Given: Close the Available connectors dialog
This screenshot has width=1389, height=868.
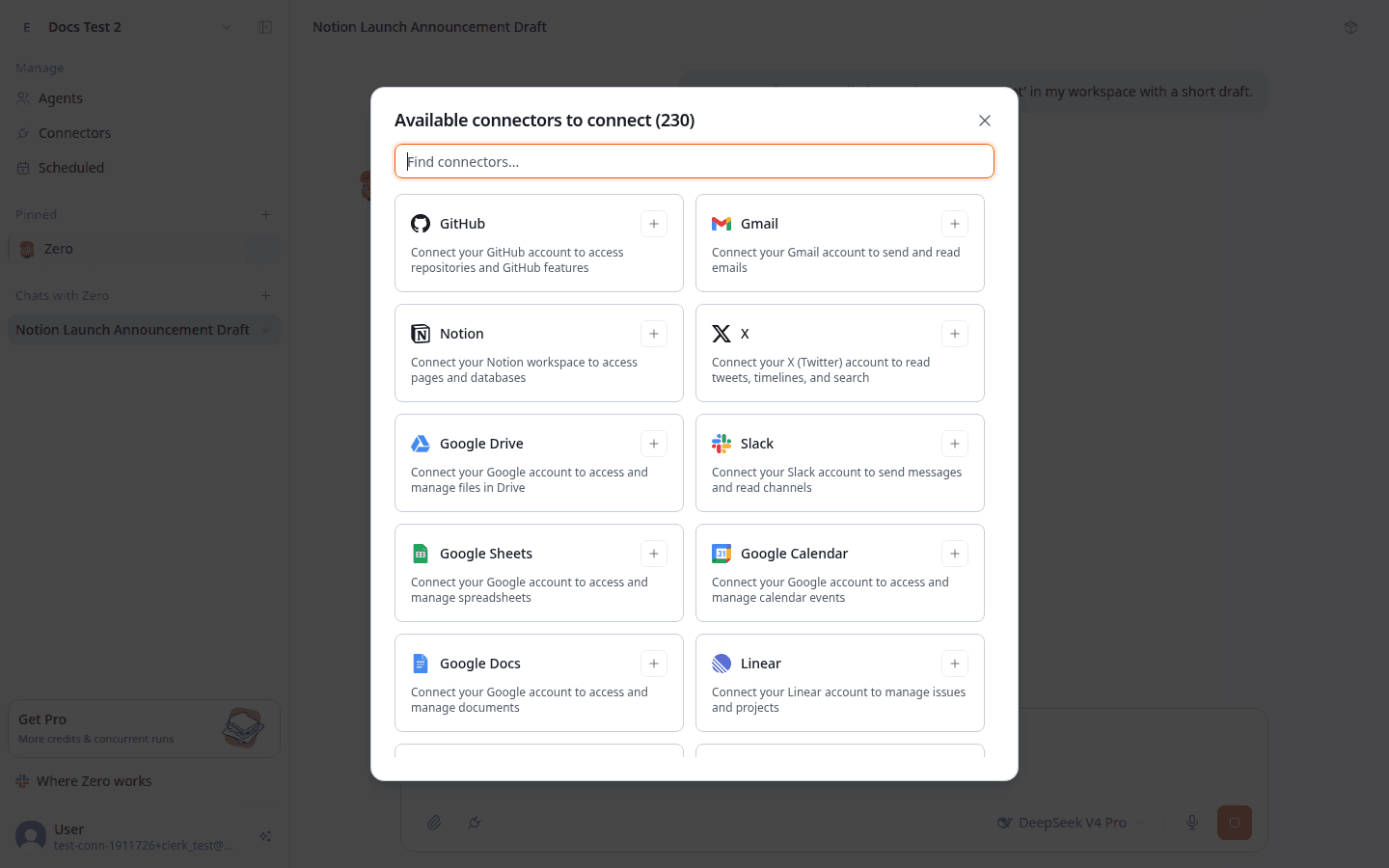Looking at the screenshot, I should 985,121.
